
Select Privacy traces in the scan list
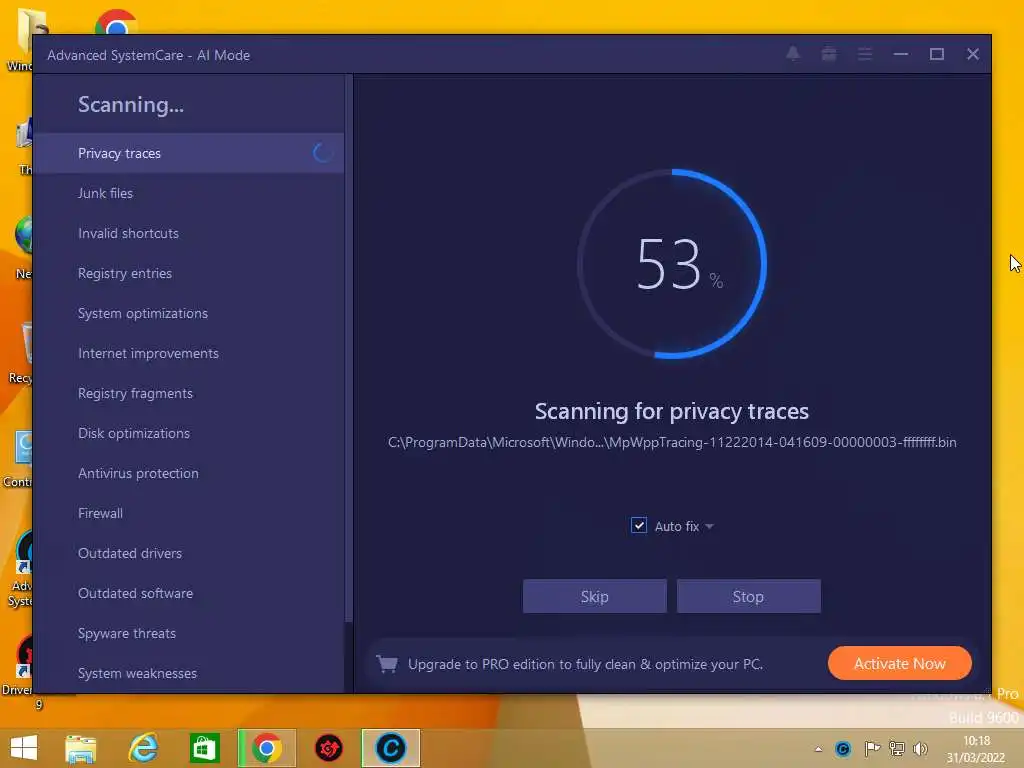pos(188,153)
